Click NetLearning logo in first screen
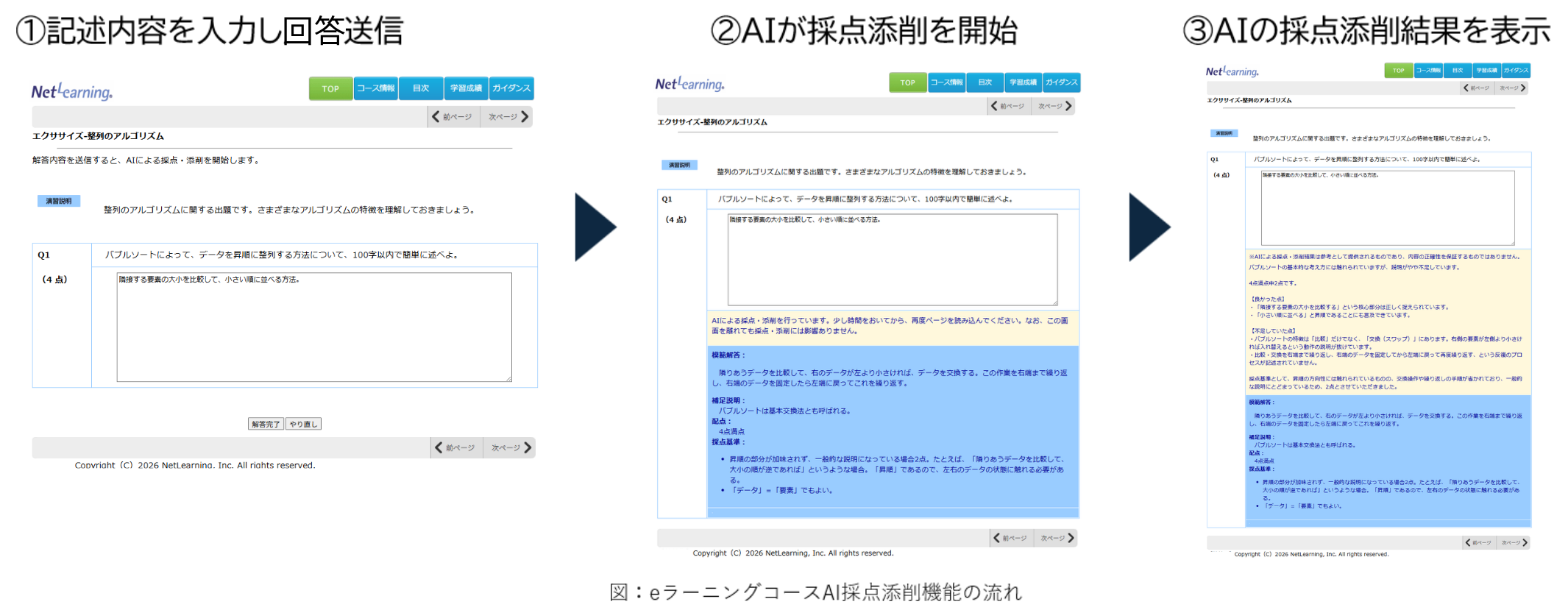Image resolution: width=1568 pixels, height=610 pixels. coord(72,91)
